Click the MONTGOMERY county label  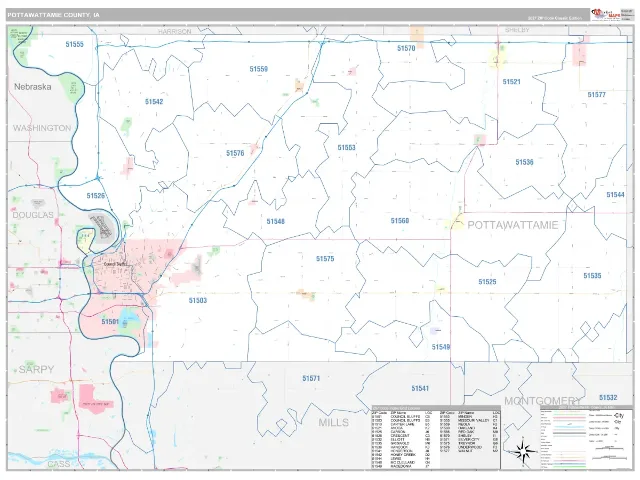point(543,401)
